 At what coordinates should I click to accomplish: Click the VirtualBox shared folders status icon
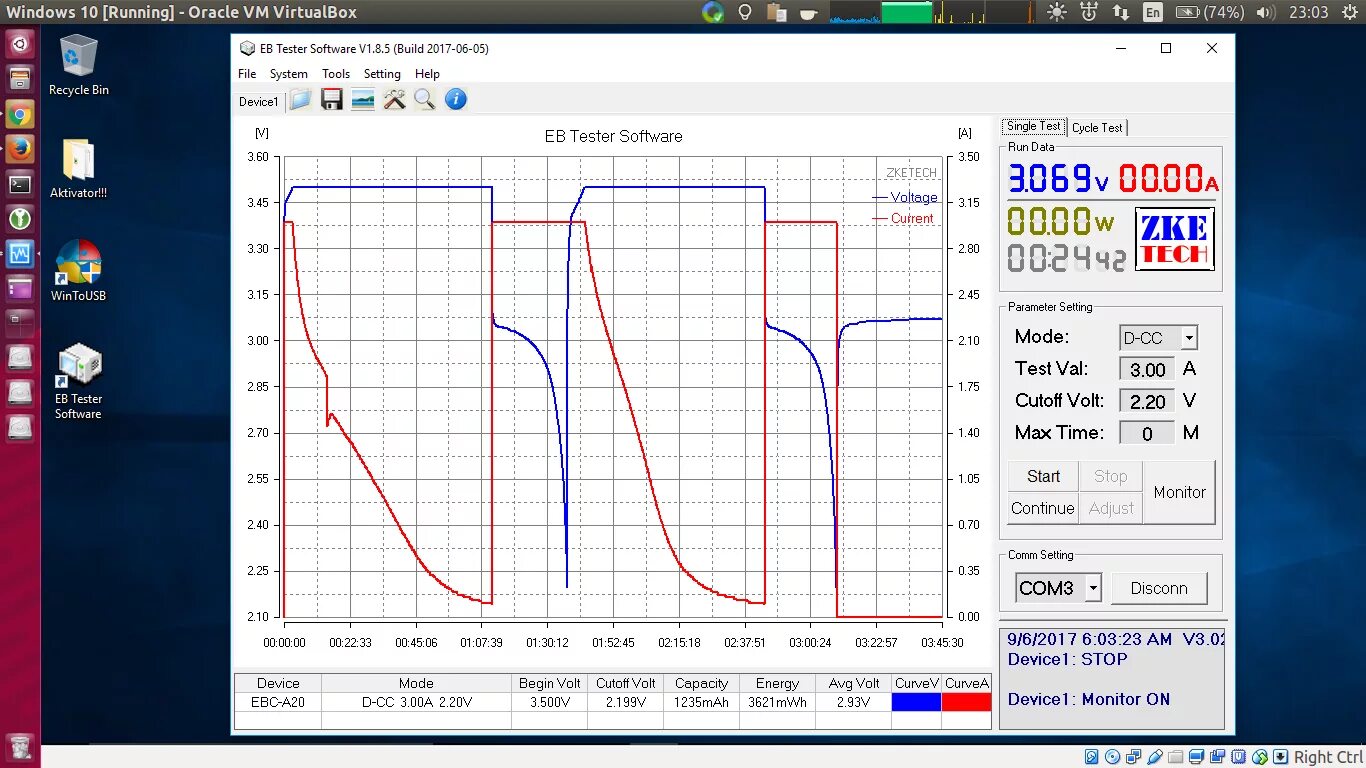[1176, 758]
